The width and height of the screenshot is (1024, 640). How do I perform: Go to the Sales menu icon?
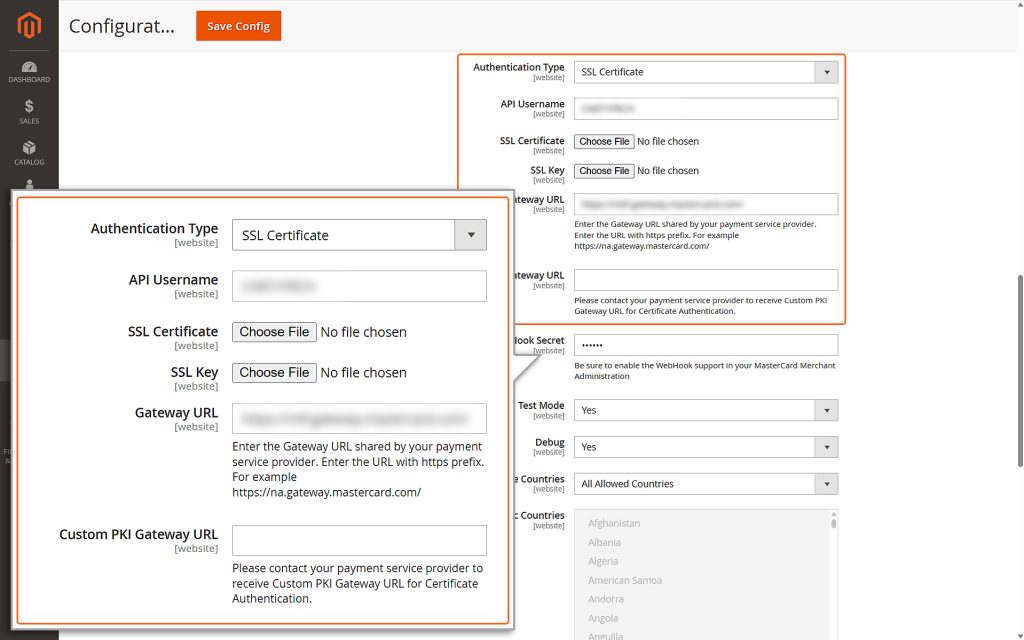point(29,111)
